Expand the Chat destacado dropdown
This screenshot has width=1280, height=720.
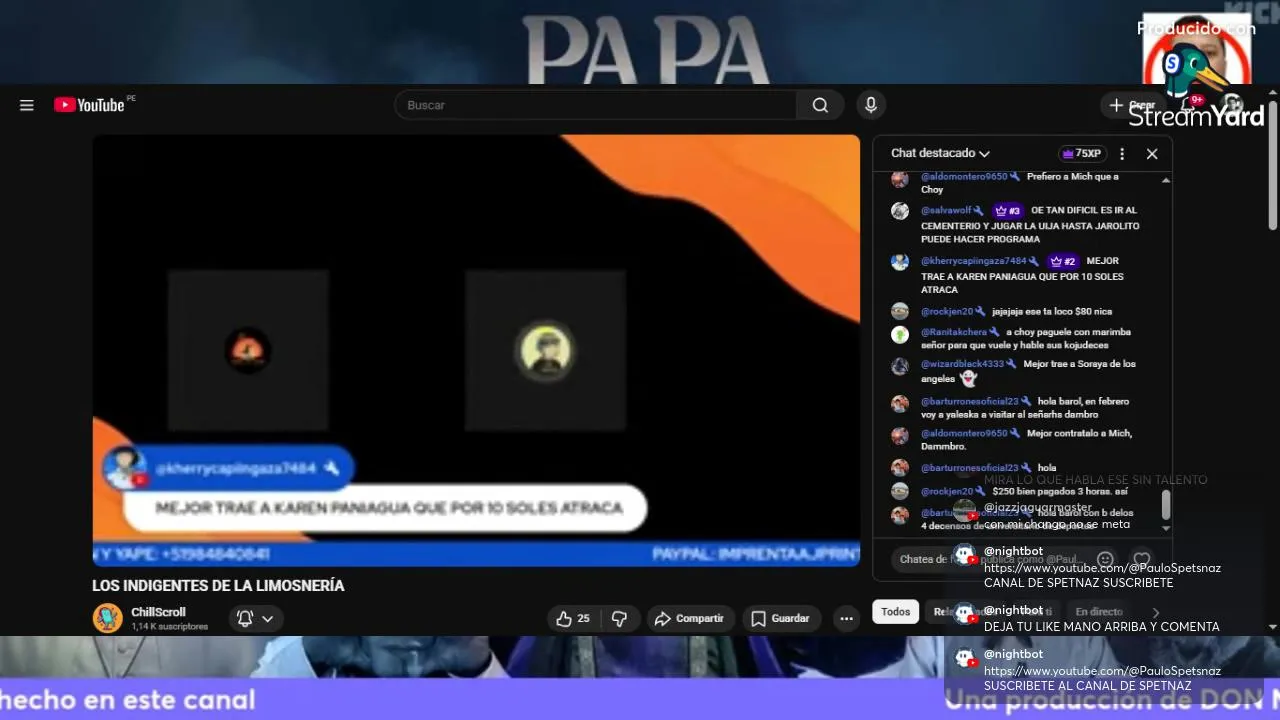point(940,153)
